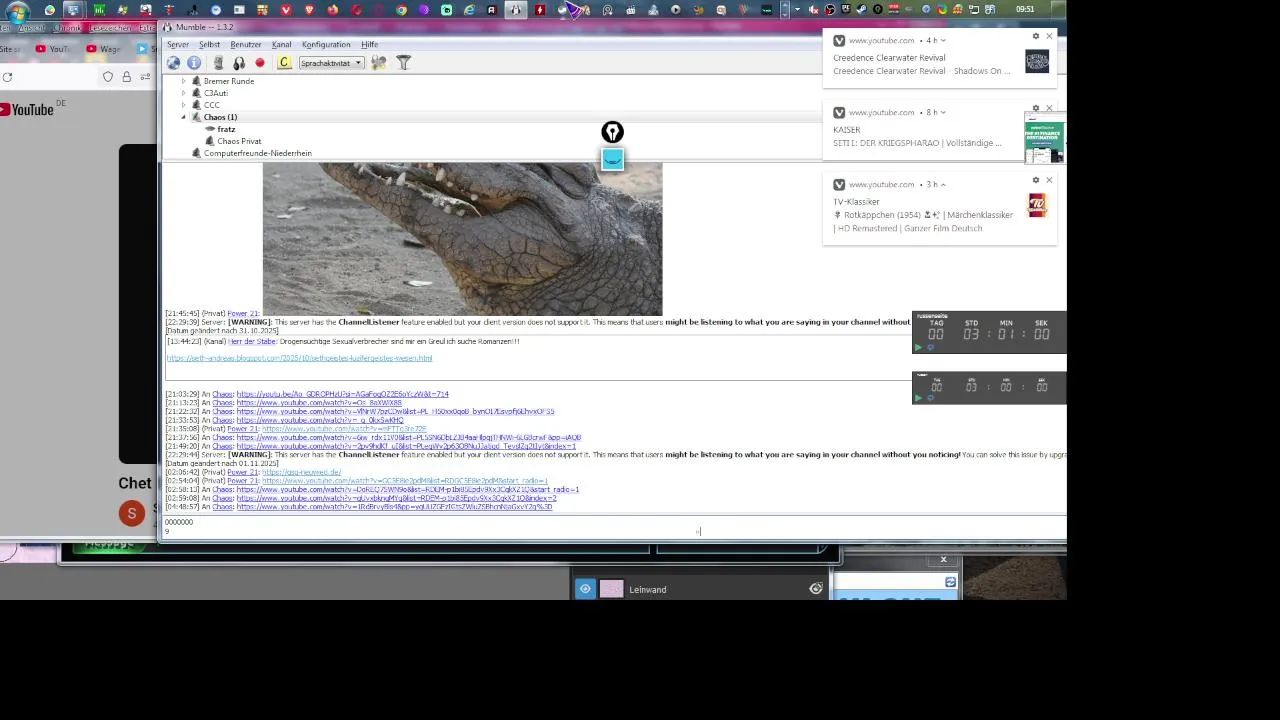Click the Connect globe icon in Mumble toolbar

pos(173,63)
